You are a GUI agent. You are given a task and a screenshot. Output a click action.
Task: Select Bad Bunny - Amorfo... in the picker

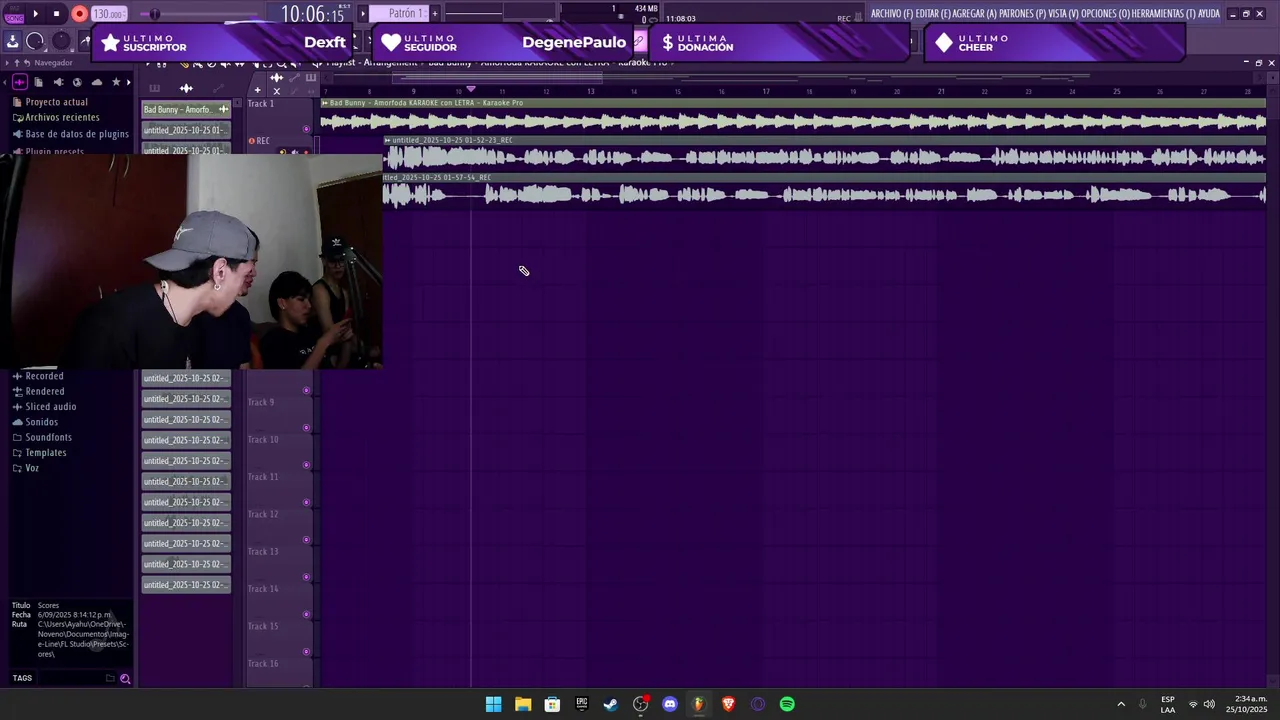(x=186, y=109)
